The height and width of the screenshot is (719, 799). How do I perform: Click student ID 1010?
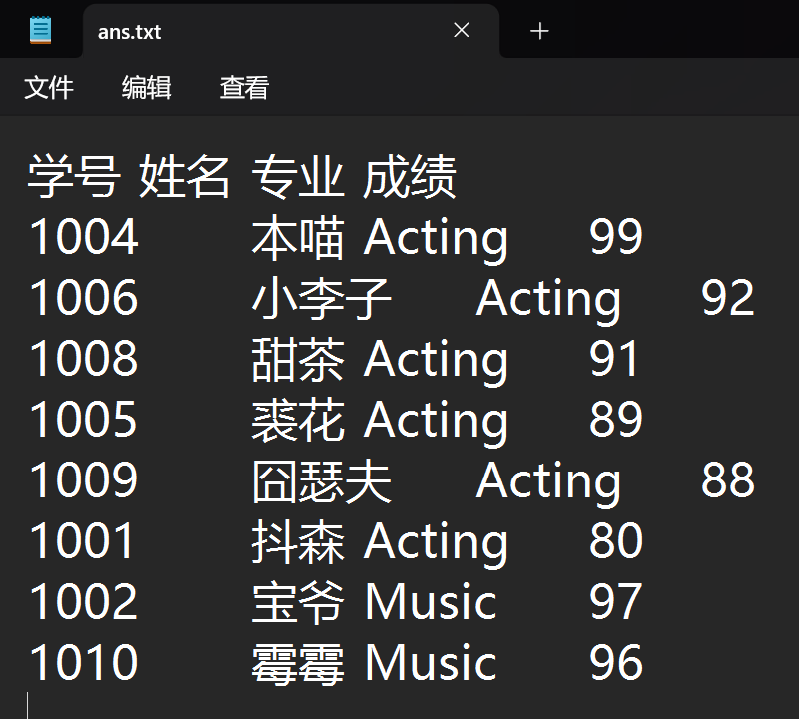click(84, 662)
